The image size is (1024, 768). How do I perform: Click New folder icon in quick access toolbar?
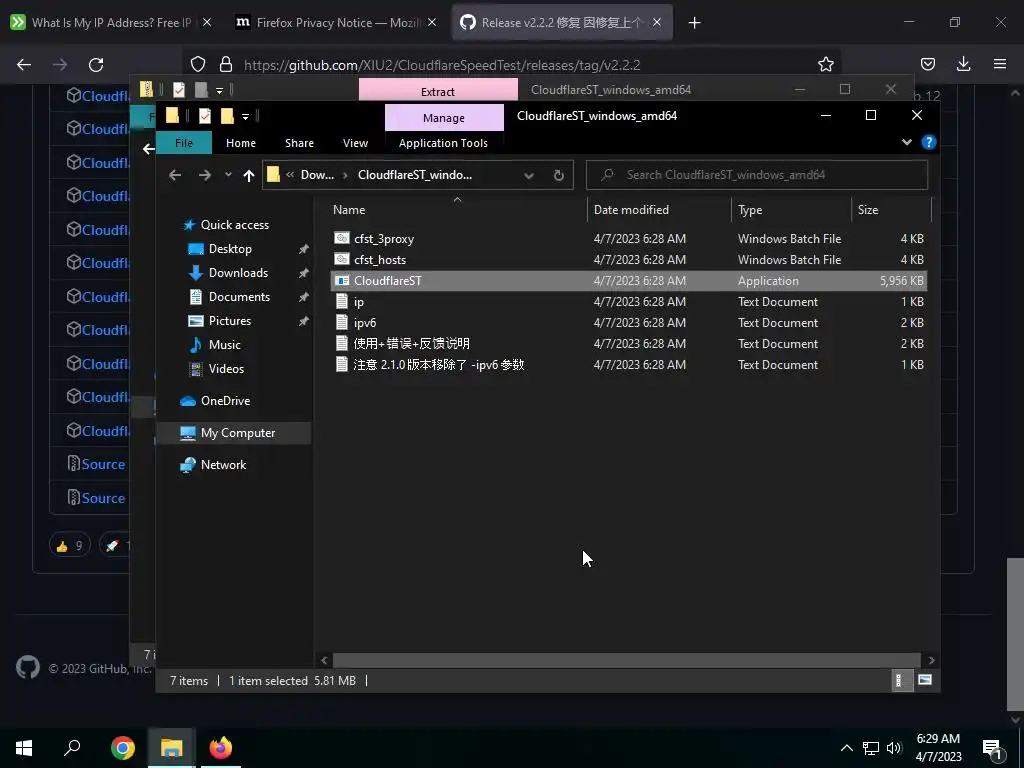tap(227, 116)
